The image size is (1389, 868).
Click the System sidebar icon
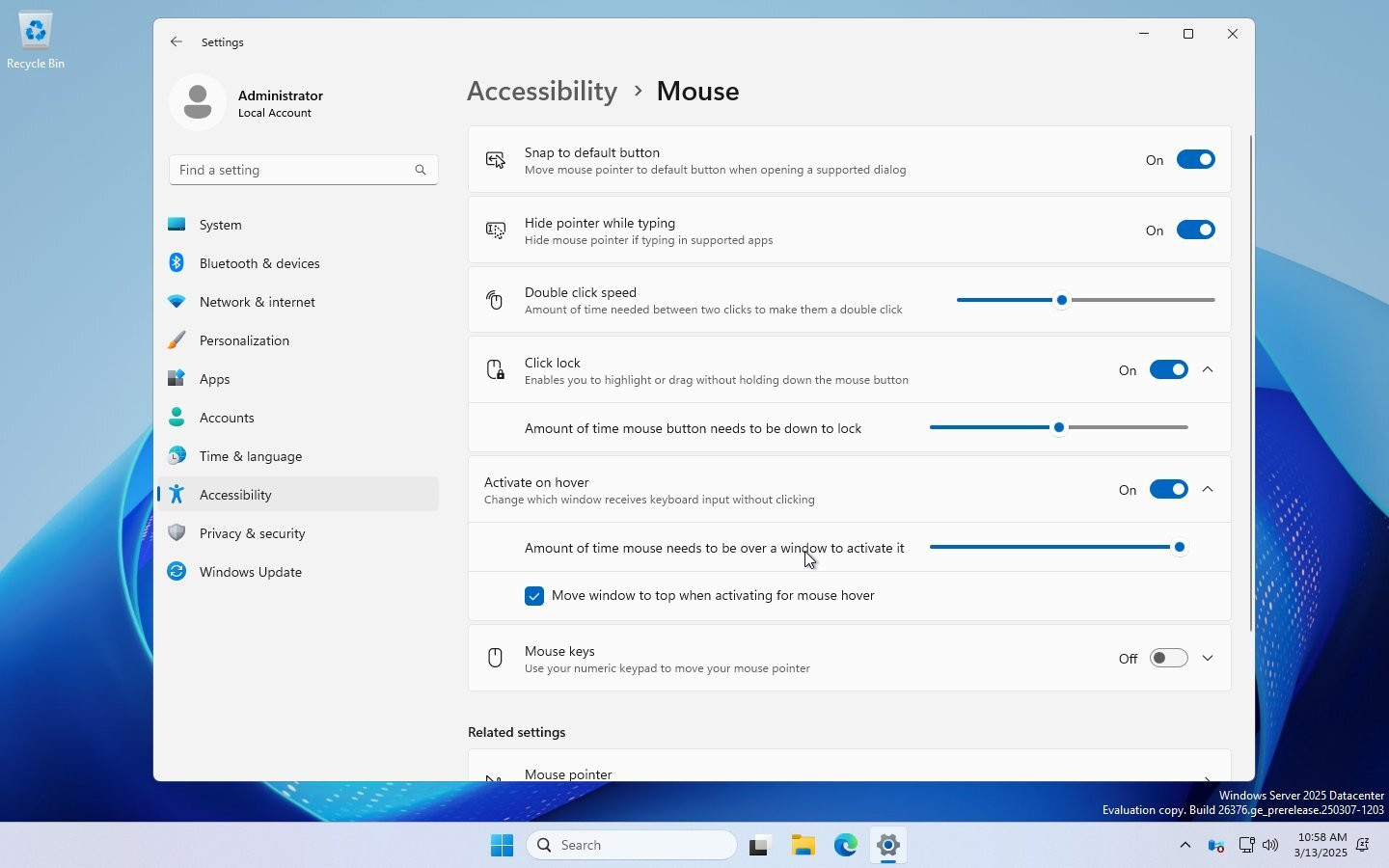(177, 224)
